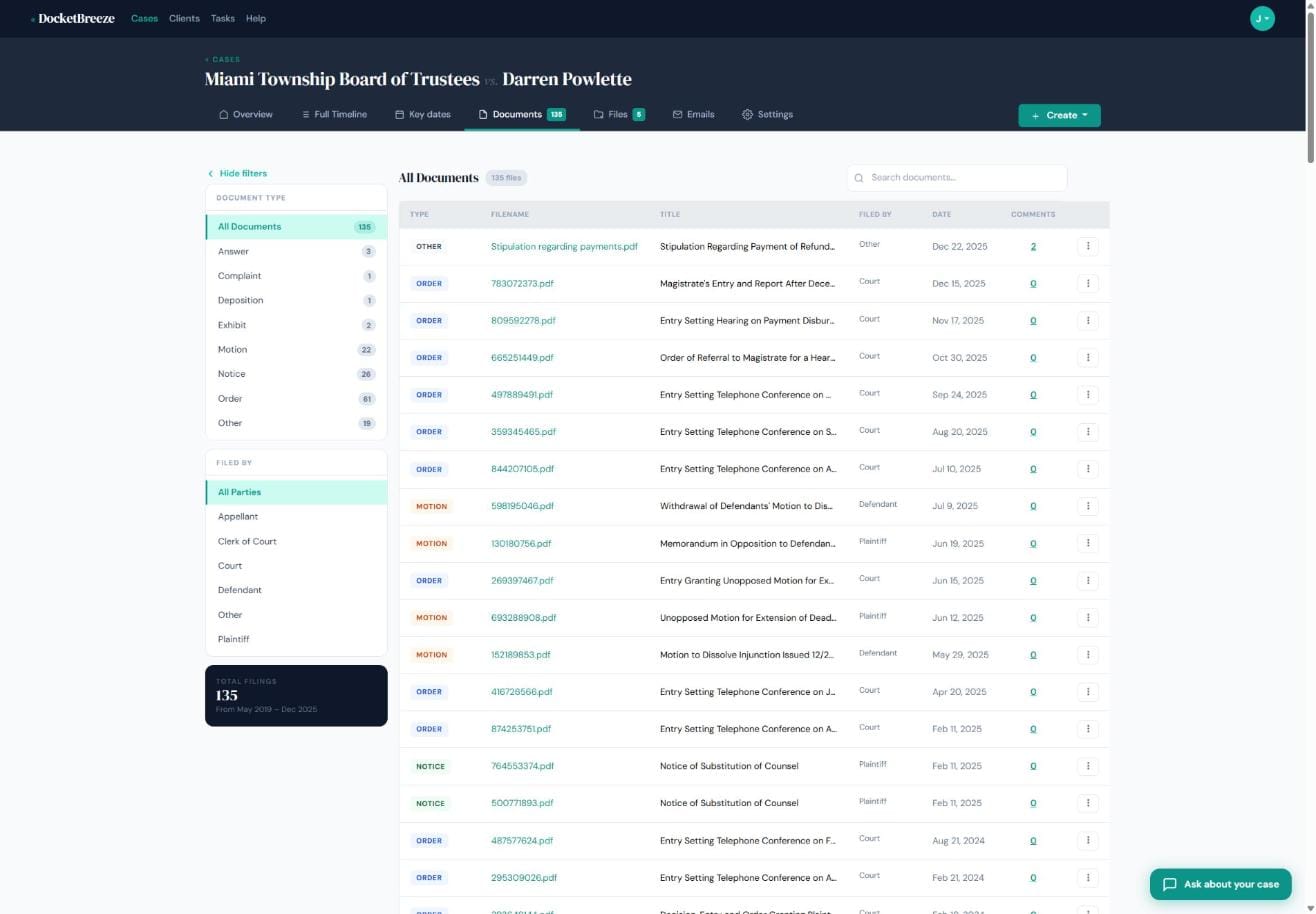Open row actions for 598195046.pdf
Viewport: 1316px width, 914px height.
pyautogui.click(x=1088, y=506)
